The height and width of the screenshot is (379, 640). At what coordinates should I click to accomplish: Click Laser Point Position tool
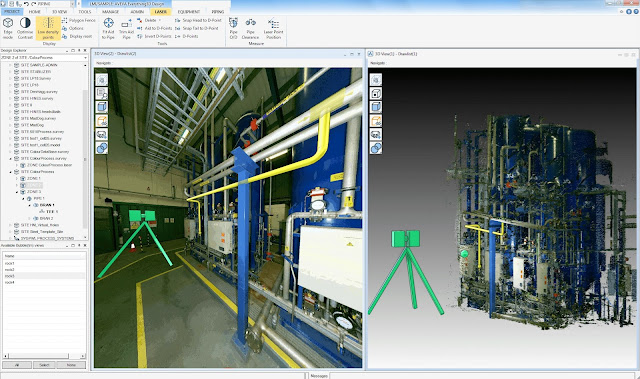(x=273, y=28)
